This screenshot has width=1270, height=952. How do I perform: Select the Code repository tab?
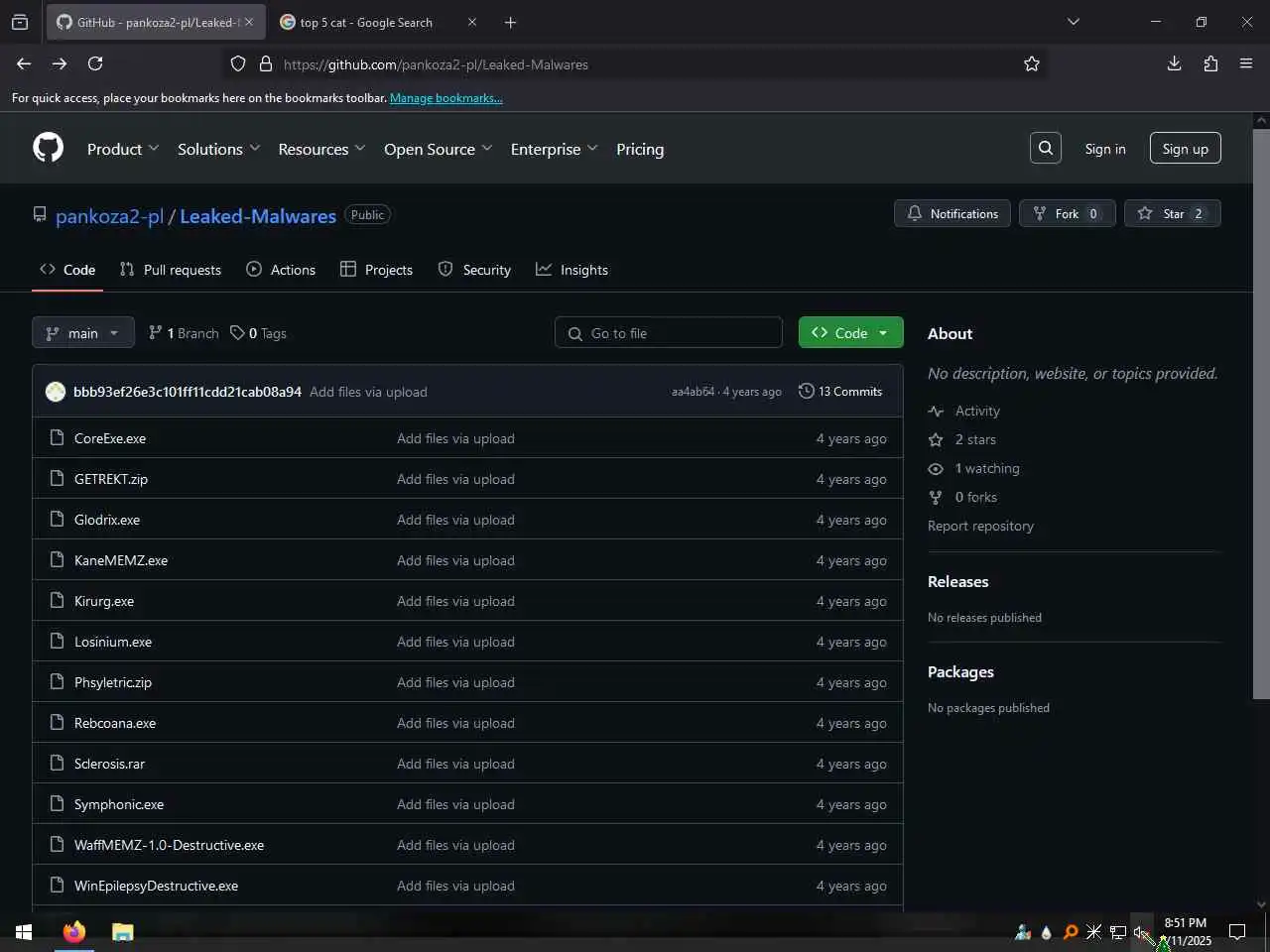(67, 270)
